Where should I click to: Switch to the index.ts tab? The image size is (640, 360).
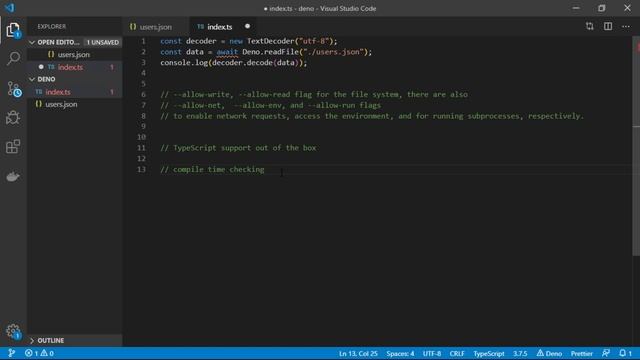[223, 27]
